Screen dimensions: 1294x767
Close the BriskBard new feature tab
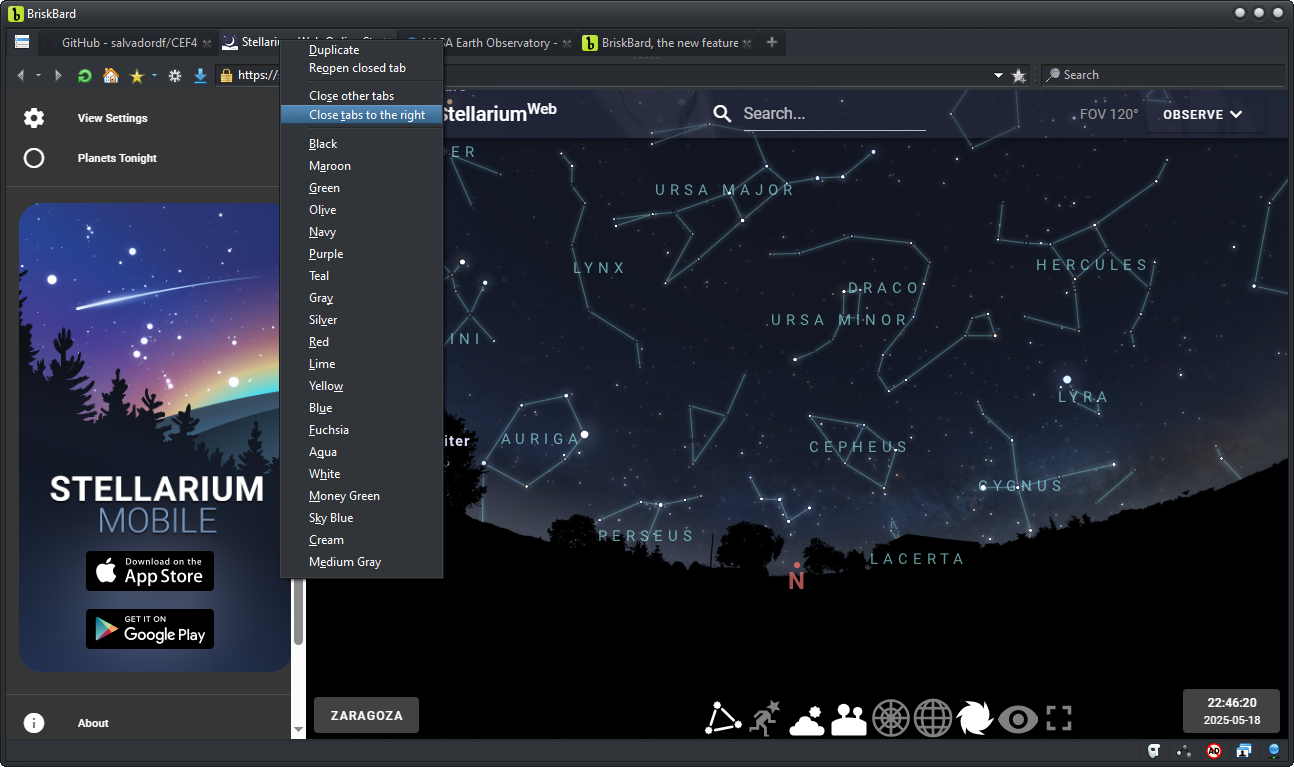pos(748,43)
